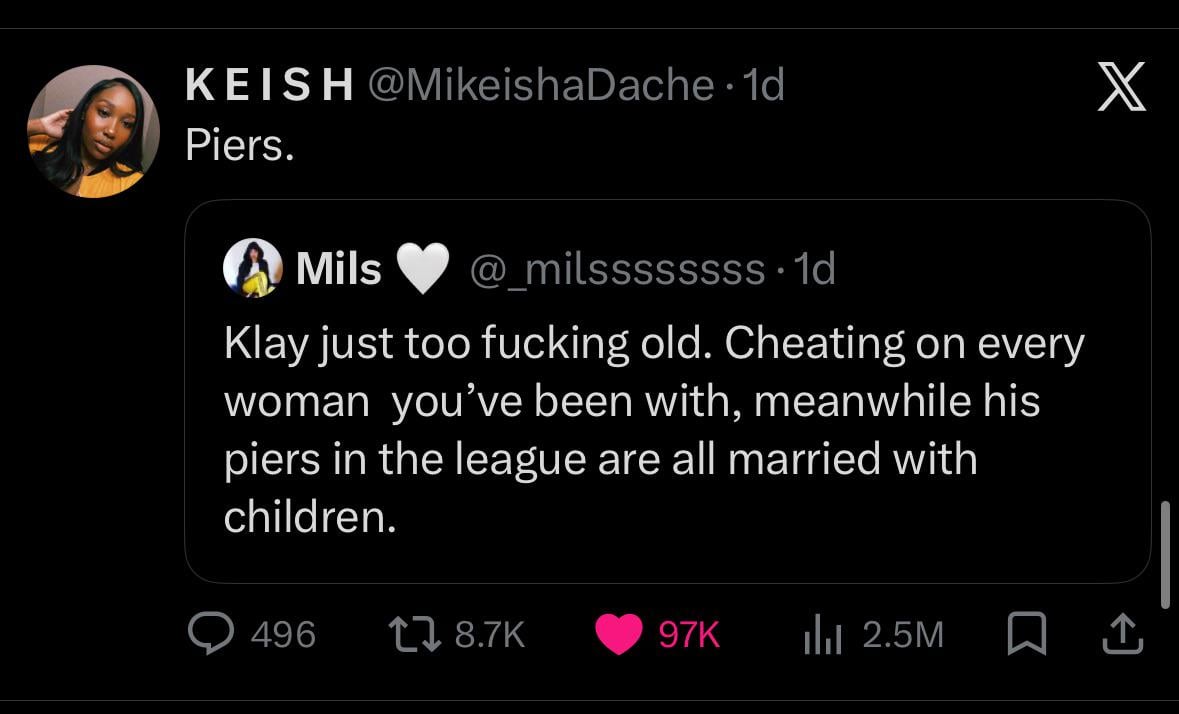
Task: Click the vertical scrollbar thumb
Action: 1164,555
